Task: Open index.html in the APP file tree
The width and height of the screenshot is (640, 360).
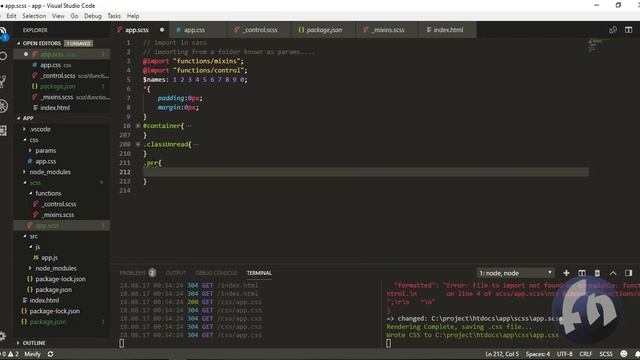Action: tap(44, 300)
